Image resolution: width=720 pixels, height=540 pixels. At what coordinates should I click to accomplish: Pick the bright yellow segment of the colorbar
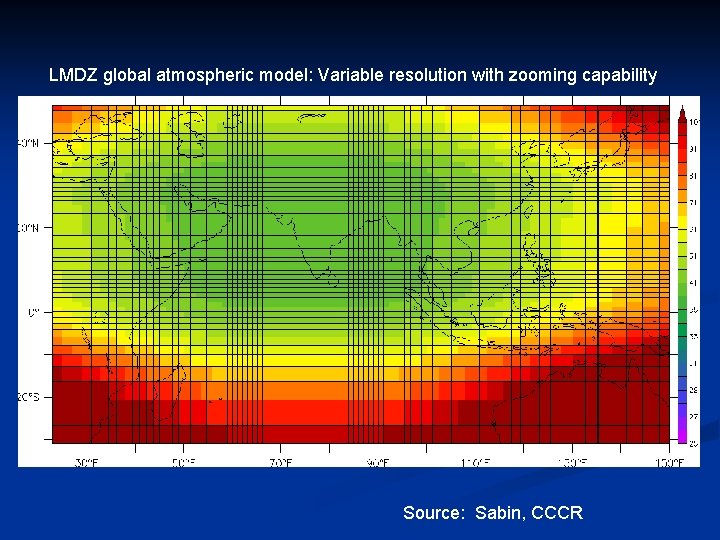pos(682,221)
